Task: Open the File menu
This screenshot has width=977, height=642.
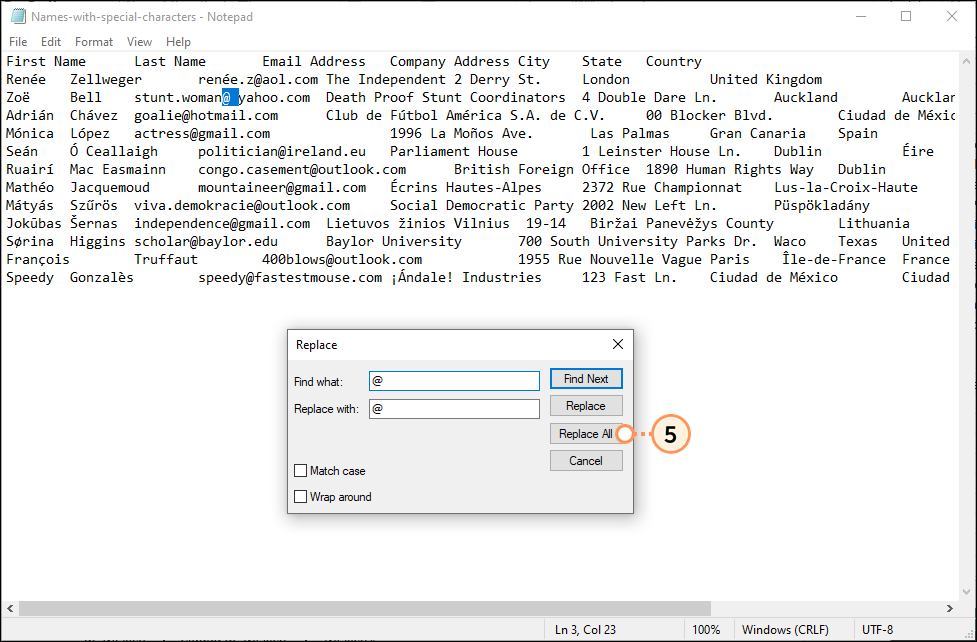Action: [x=18, y=42]
